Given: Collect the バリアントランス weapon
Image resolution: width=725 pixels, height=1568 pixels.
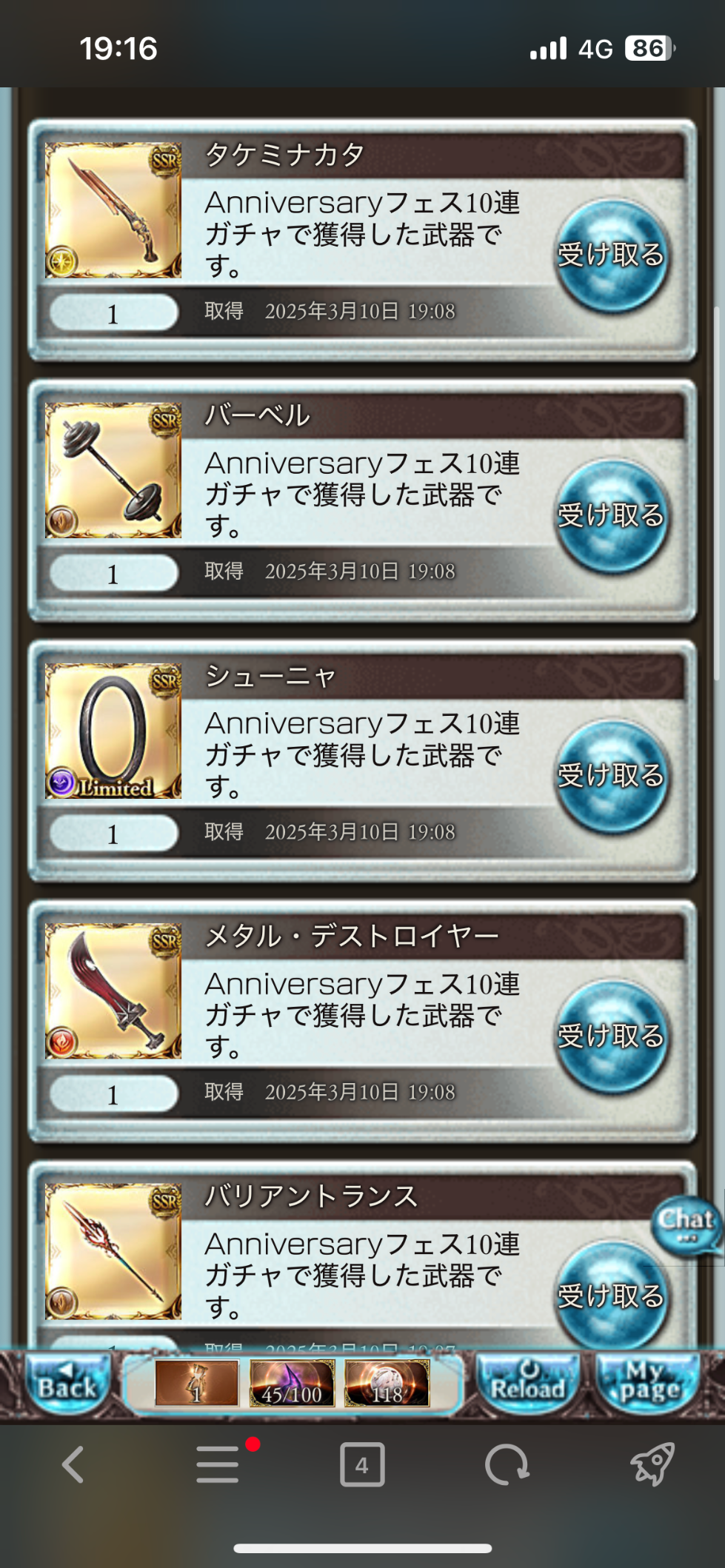Looking at the screenshot, I should tap(612, 1296).
